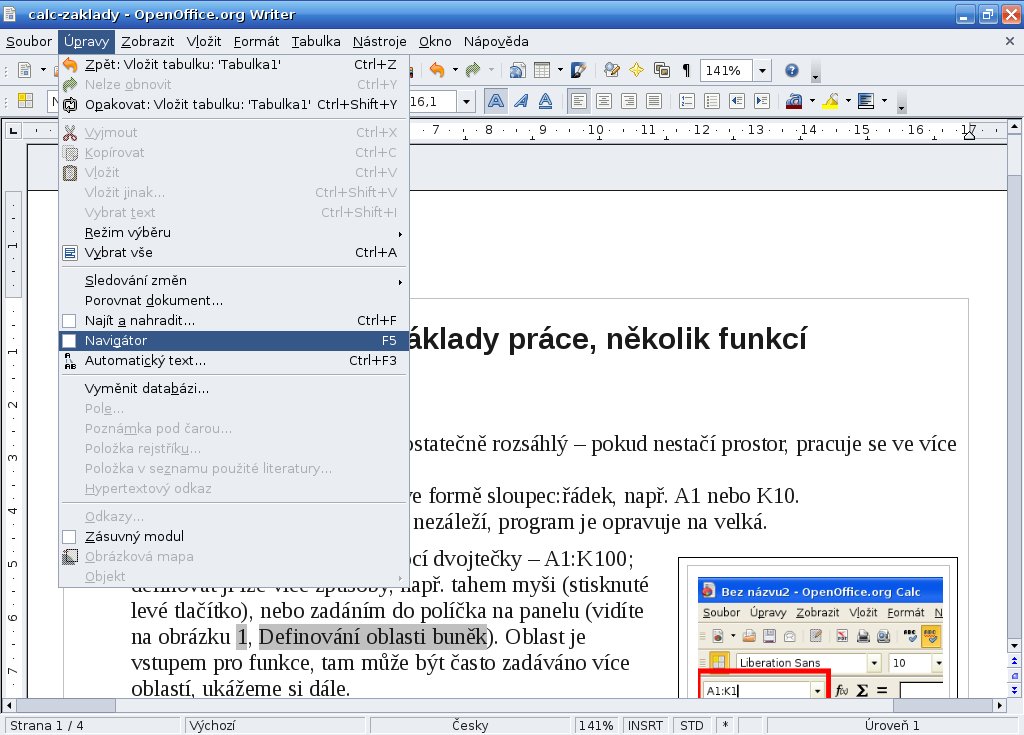This screenshot has height=735, width=1024.
Task: Click the blue Help question-mark icon
Action: tap(792, 70)
